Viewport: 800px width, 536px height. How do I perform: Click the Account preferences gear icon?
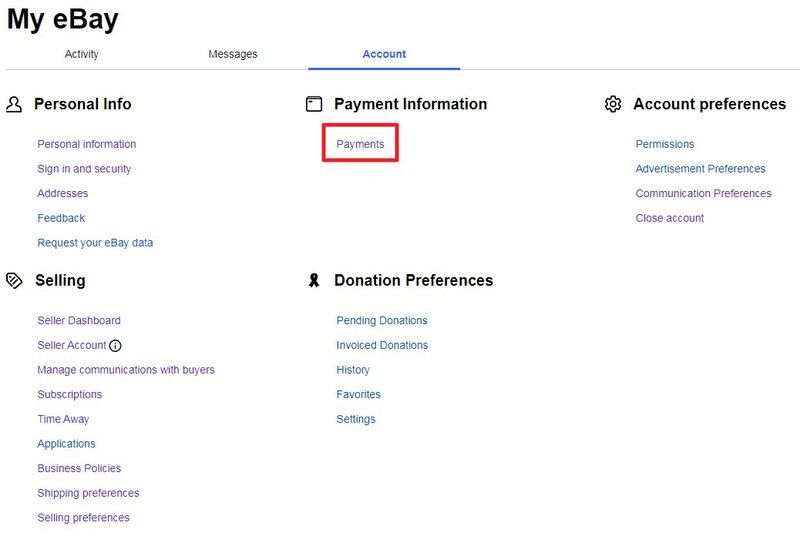(x=613, y=104)
